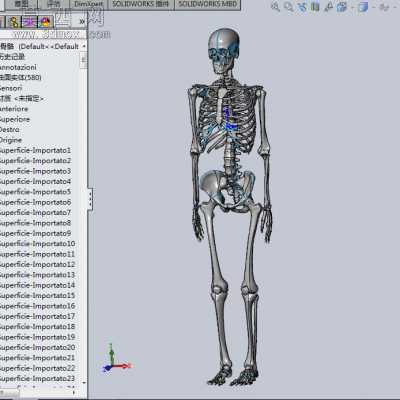
Task: Select Superficie-Importato20 feature
Action: click(37, 347)
